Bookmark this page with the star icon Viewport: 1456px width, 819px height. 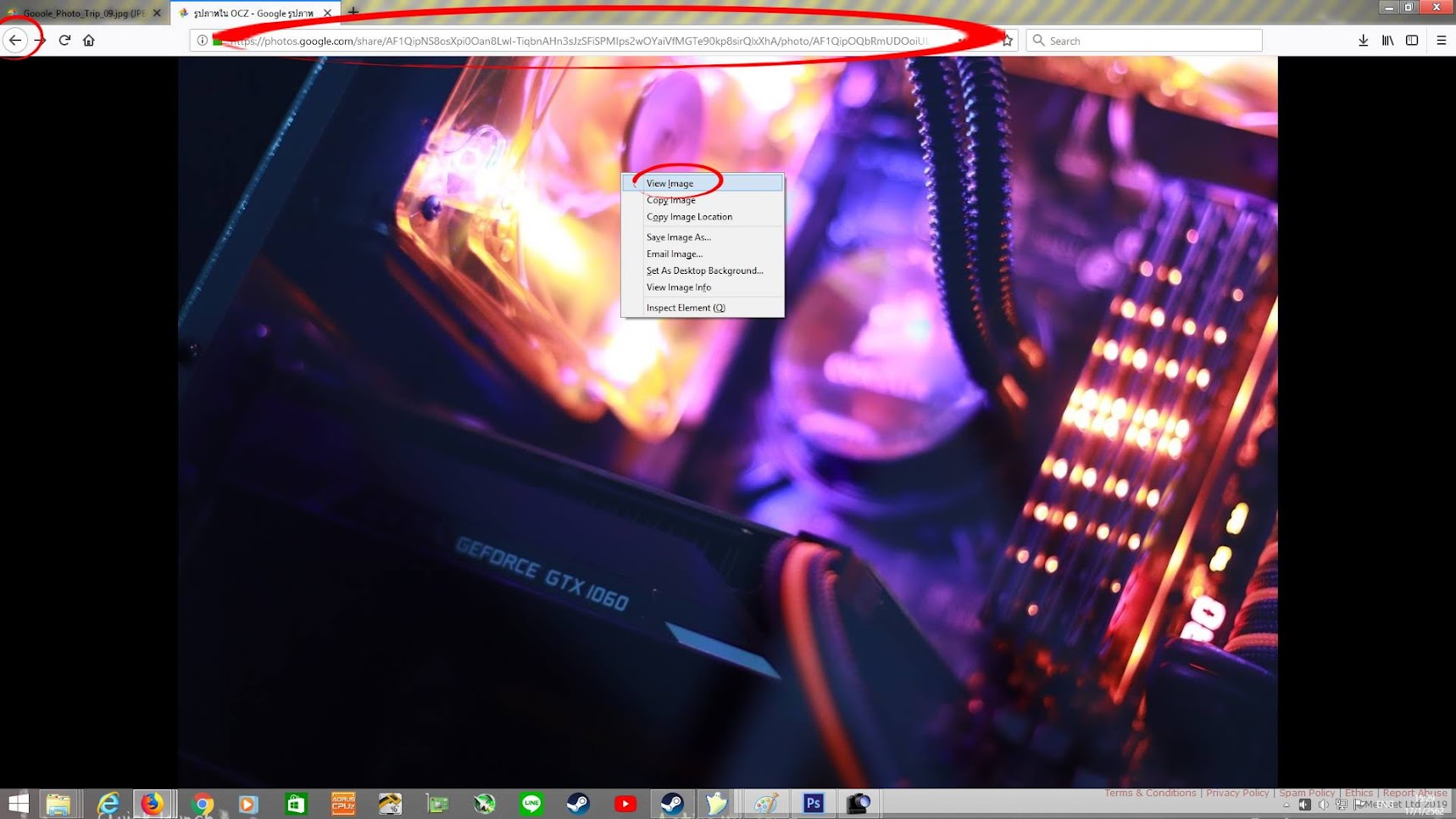coord(1007,40)
